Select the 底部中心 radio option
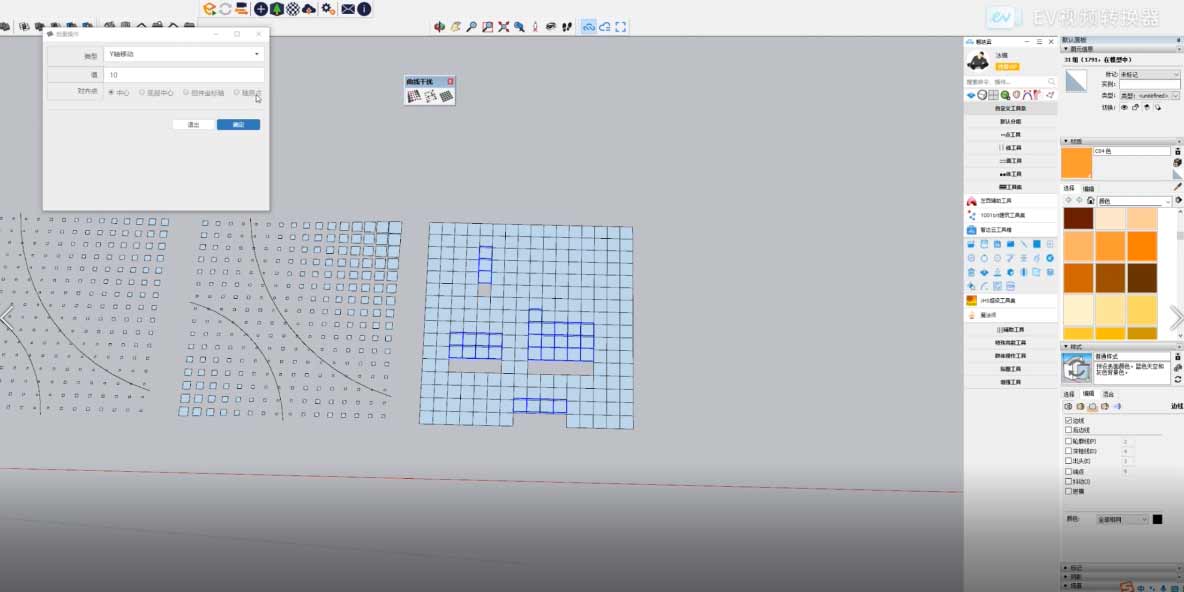The width and height of the screenshot is (1184, 592). (142, 93)
